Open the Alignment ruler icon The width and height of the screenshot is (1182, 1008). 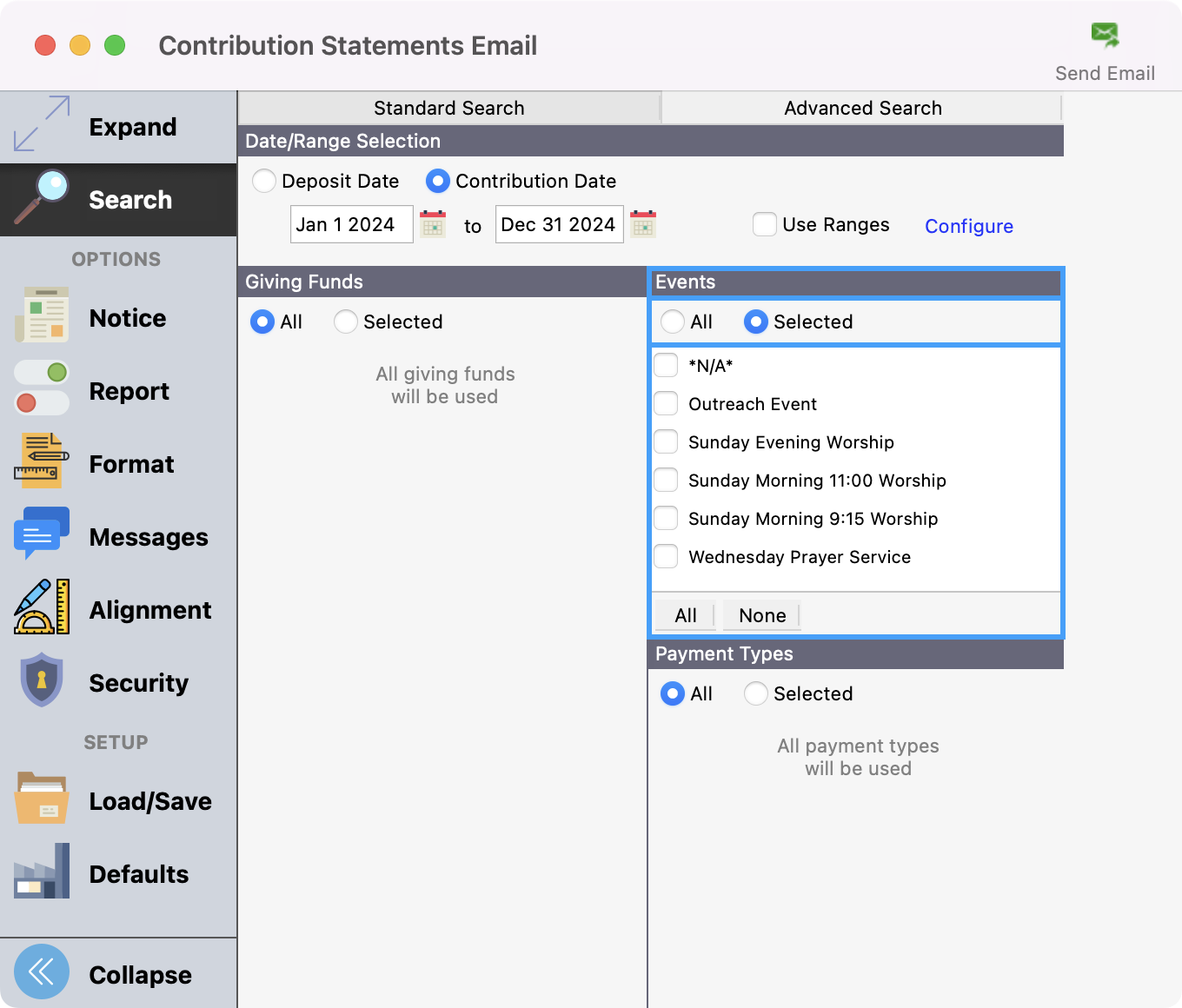(42, 607)
